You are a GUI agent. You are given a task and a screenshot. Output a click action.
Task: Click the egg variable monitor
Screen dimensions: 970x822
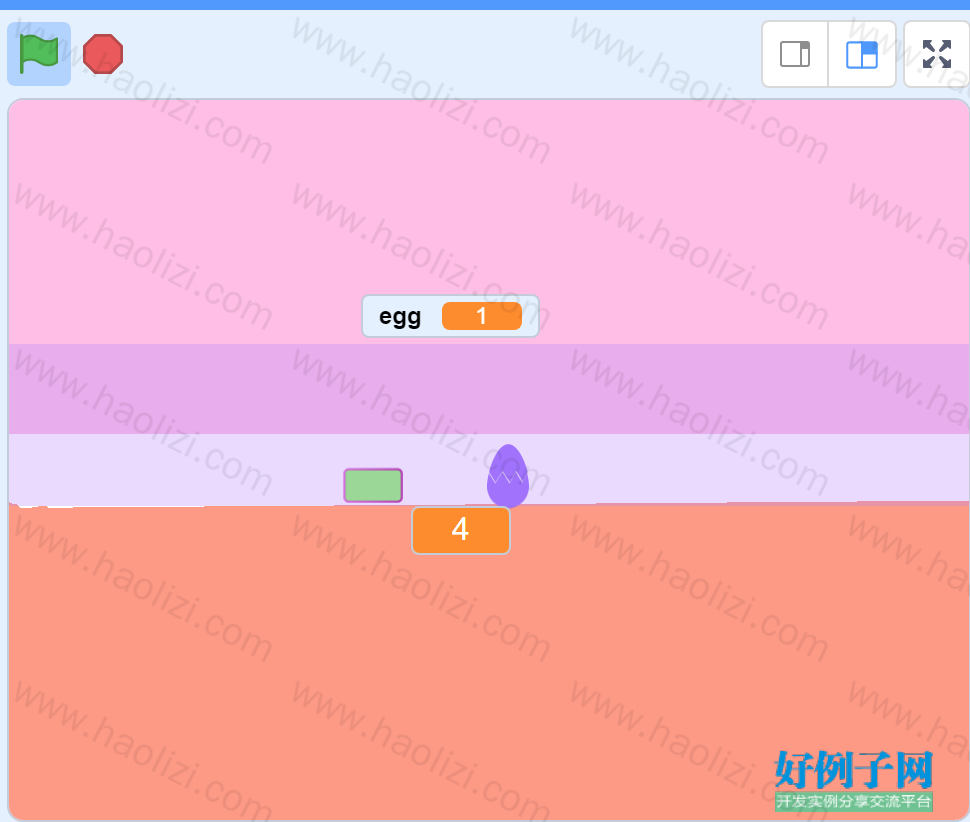[x=450, y=316]
